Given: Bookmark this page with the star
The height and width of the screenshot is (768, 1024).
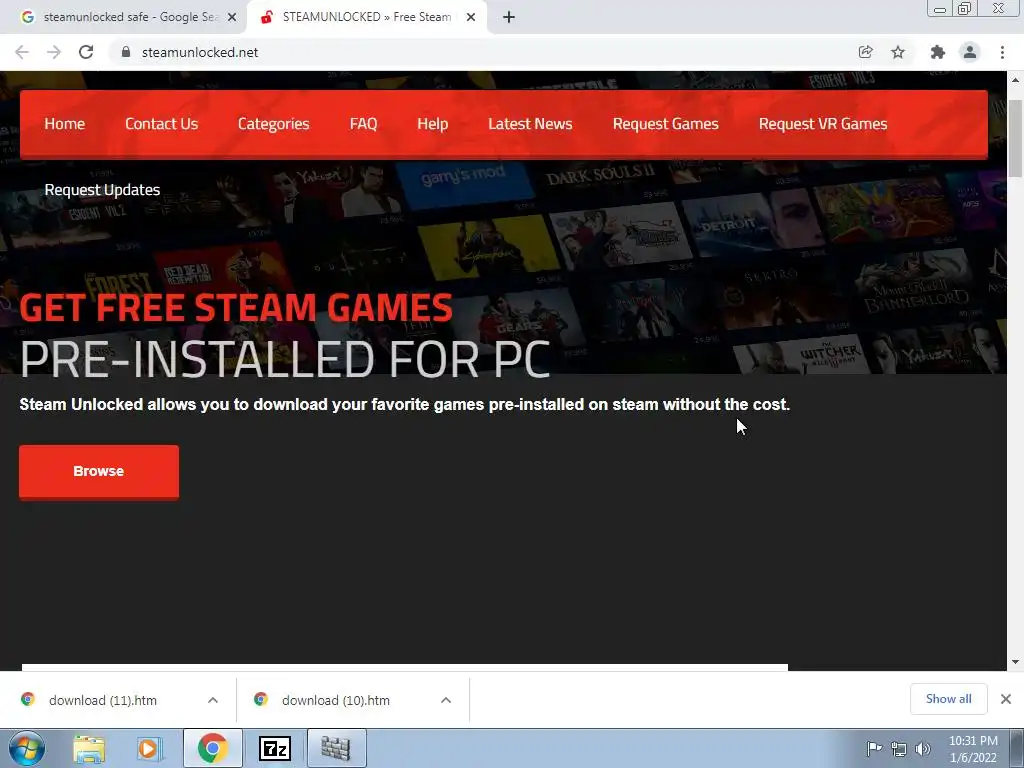Looking at the screenshot, I should [898, 52].
